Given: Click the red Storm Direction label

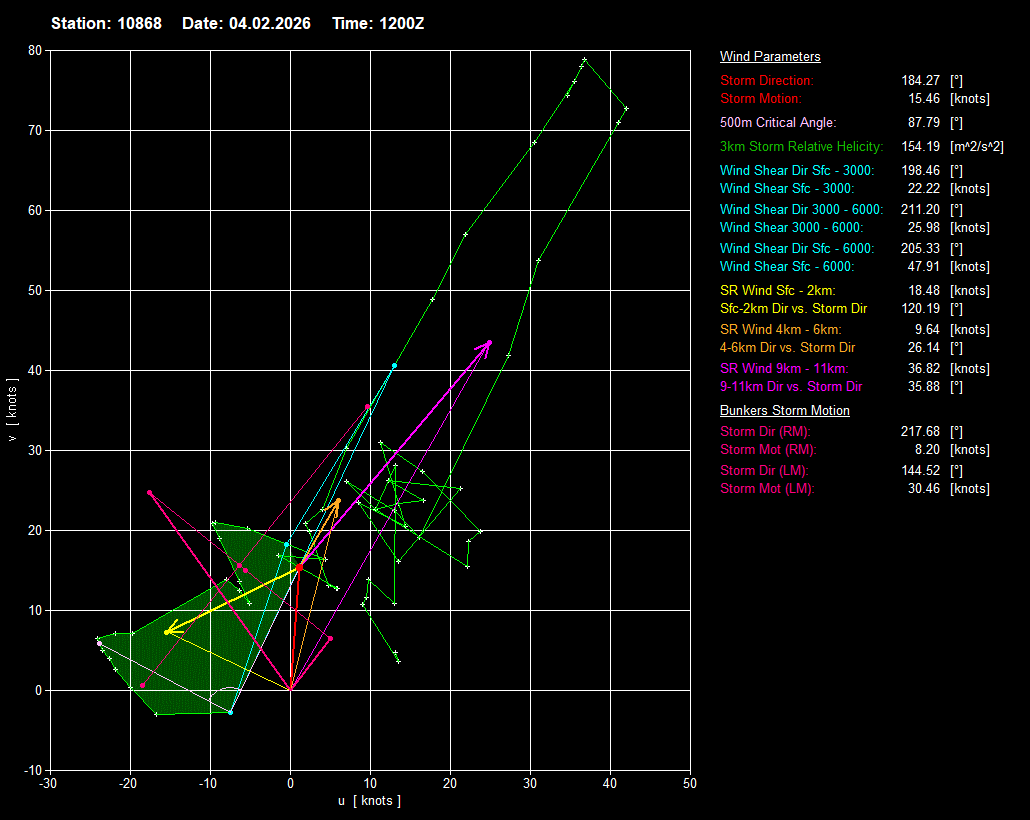Looking at the screenshot, I should point(767,80).
